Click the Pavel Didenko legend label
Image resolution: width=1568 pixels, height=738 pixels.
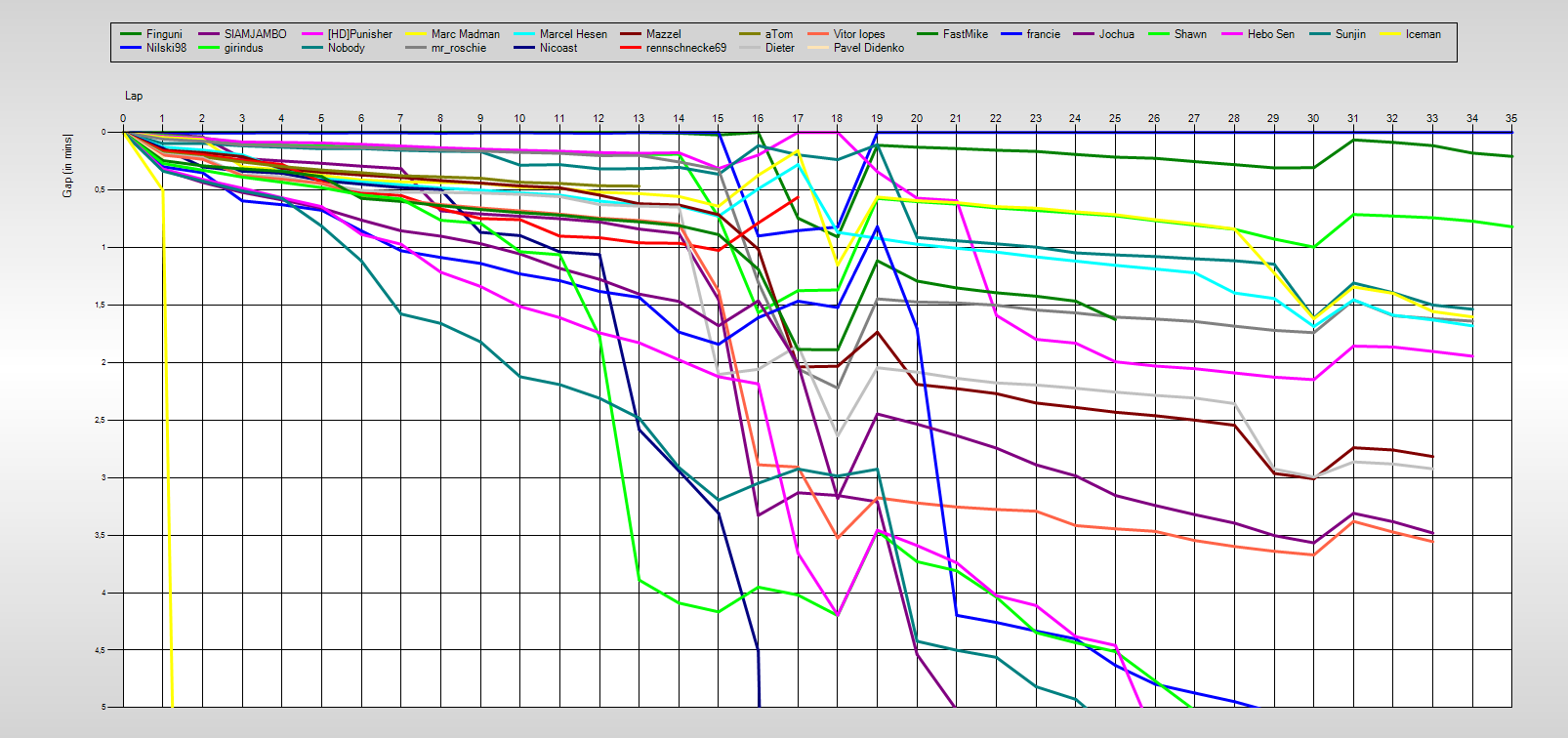[868, 48]
